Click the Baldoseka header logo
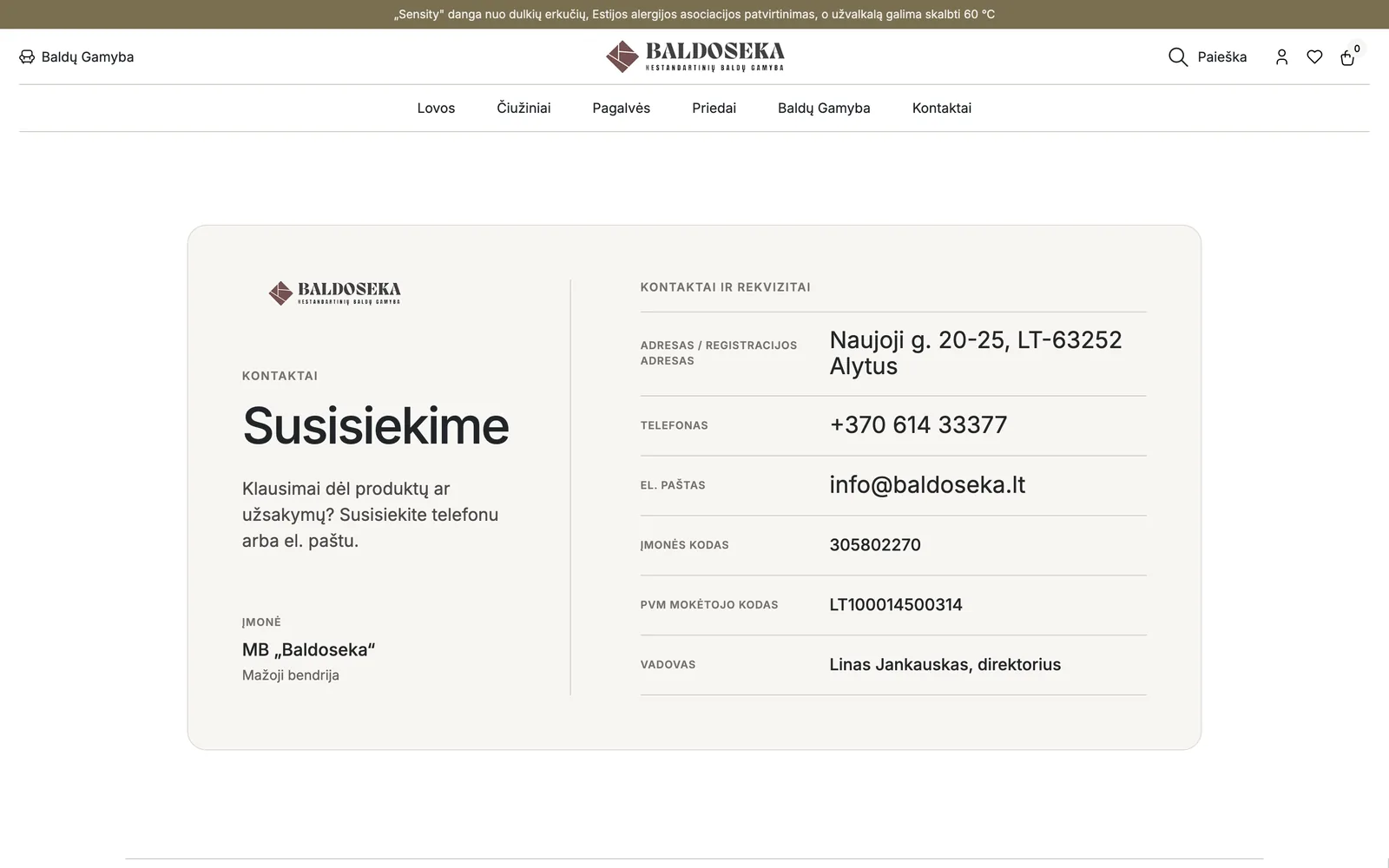 [x=694, y=56]
